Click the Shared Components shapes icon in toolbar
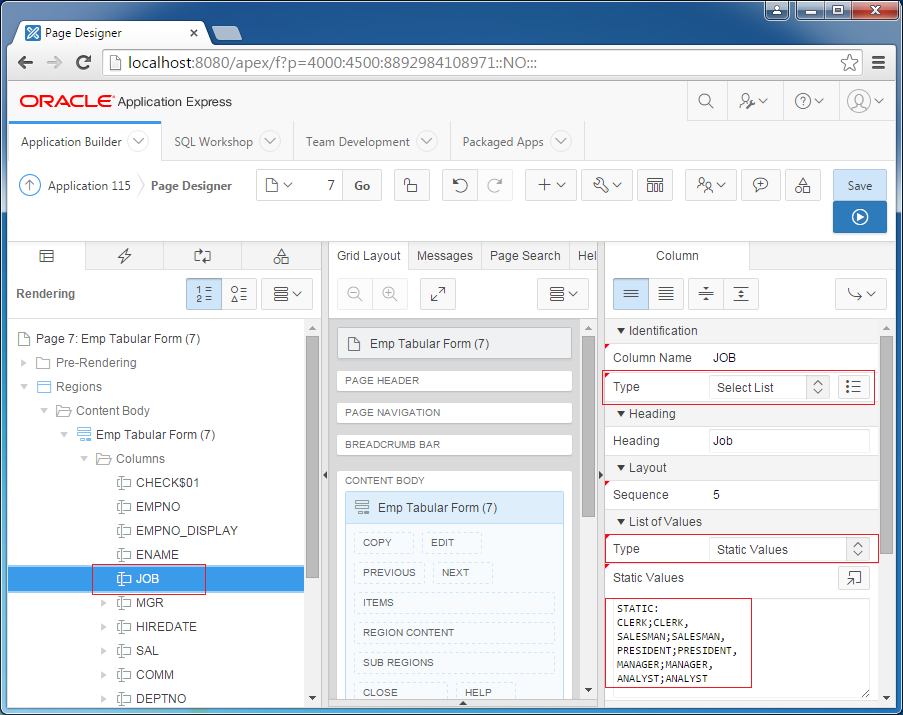Image resolution: width=903 pixels, height=715 pixels. 802,185
